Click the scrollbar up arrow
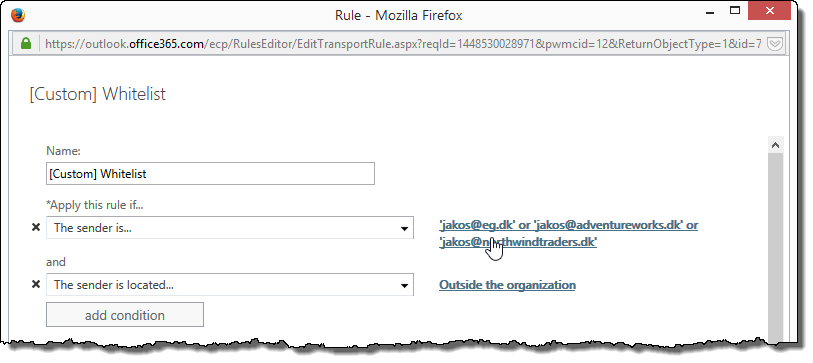This screenshot has width=813, height=363. (776, 145)
